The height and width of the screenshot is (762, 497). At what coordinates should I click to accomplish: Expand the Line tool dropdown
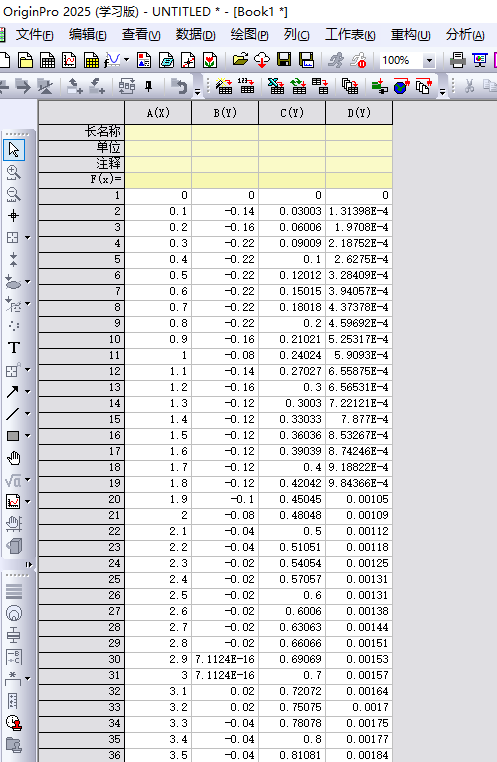[27, 414]
